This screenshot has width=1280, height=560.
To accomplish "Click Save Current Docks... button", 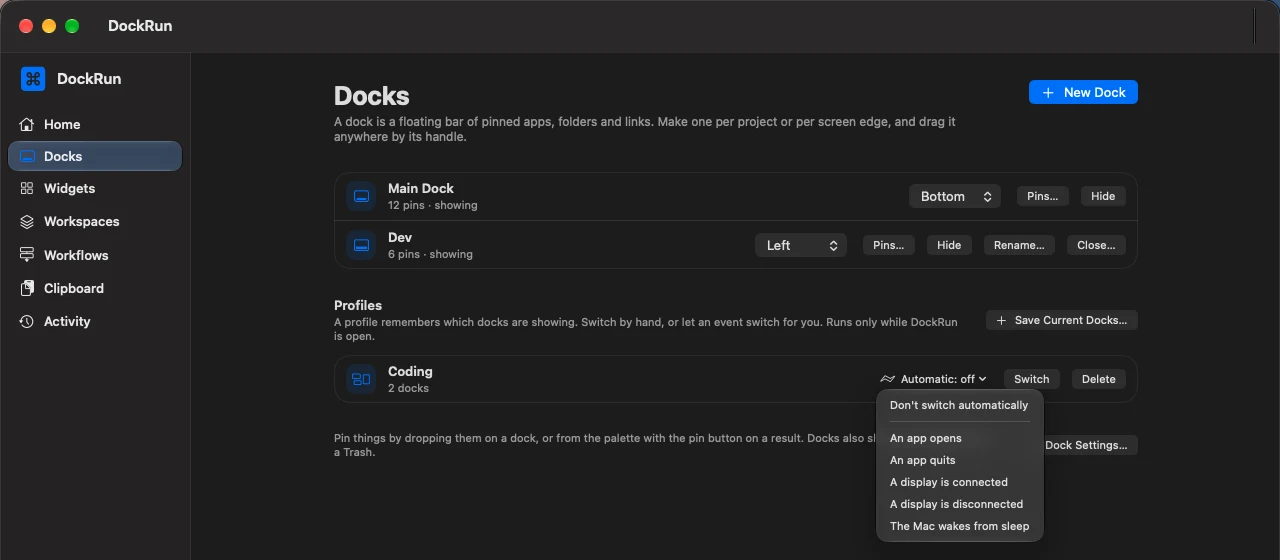I will [x=1062, y=320].
